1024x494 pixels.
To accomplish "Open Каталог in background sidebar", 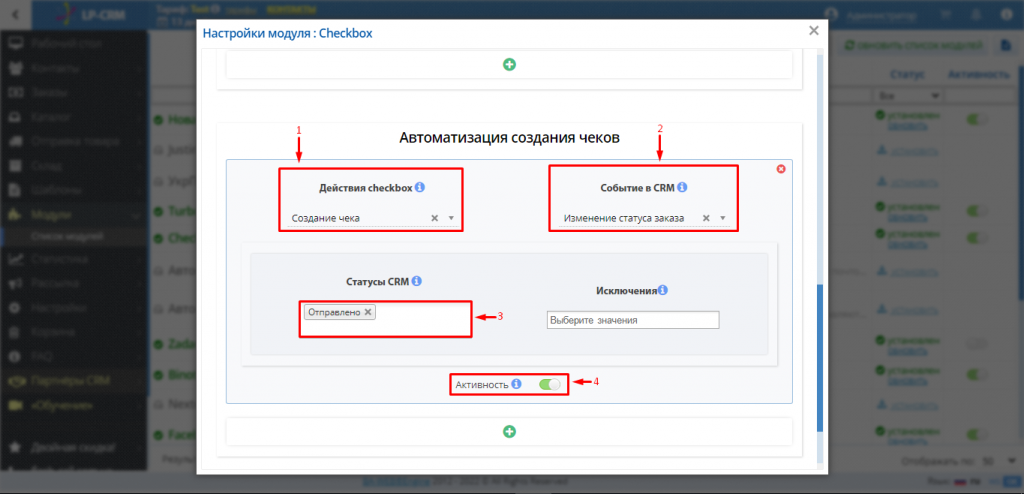I will point(51,118).
